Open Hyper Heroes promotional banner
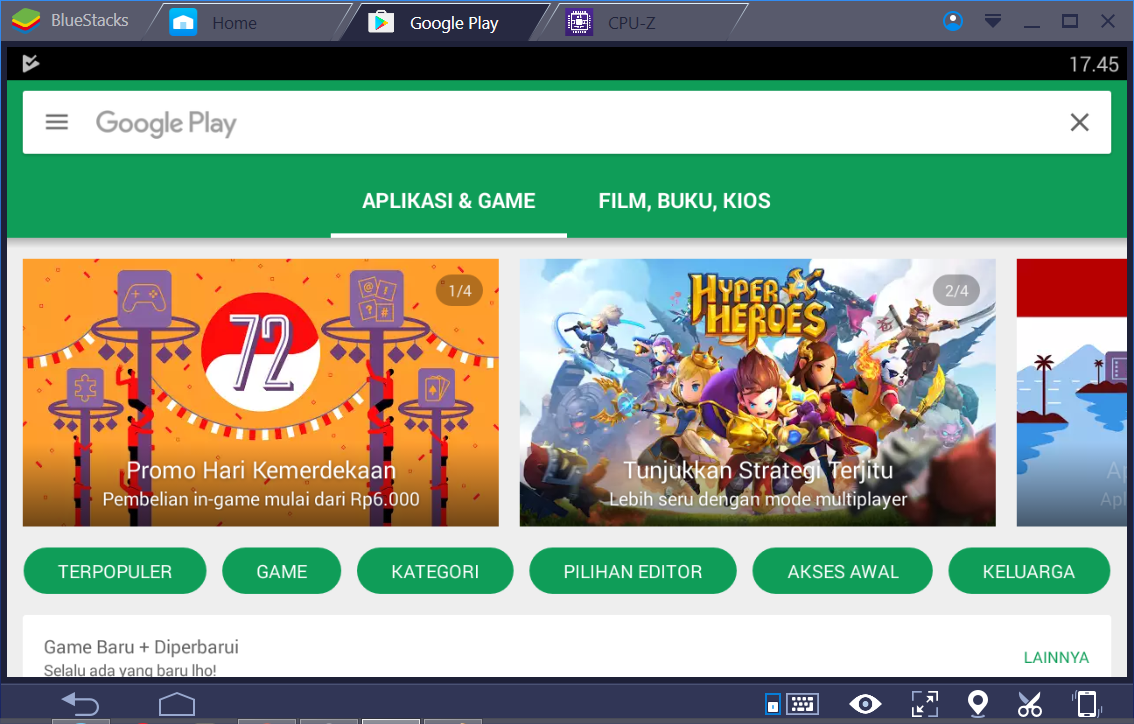Screen dimensions: 1134x724 click(x=757, y=392)
